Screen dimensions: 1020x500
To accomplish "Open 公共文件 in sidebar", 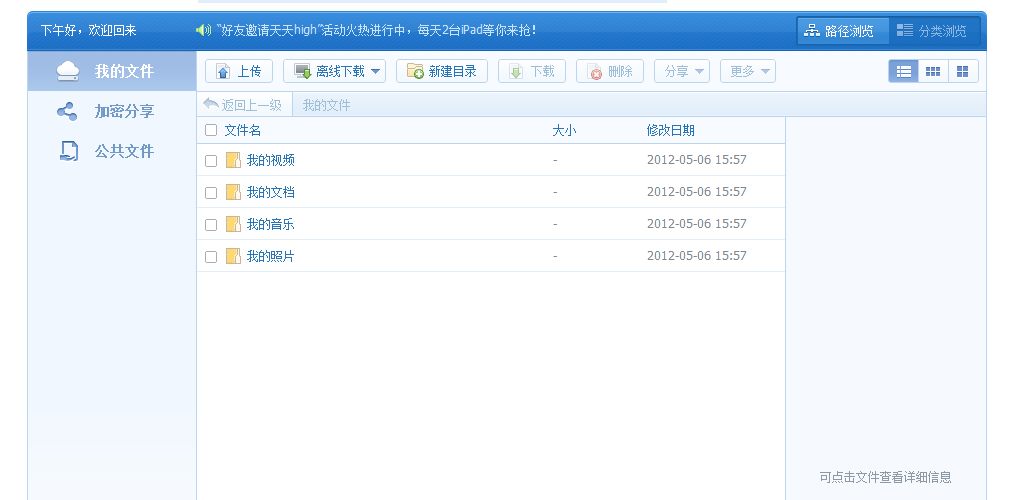I will click(111, 151).
